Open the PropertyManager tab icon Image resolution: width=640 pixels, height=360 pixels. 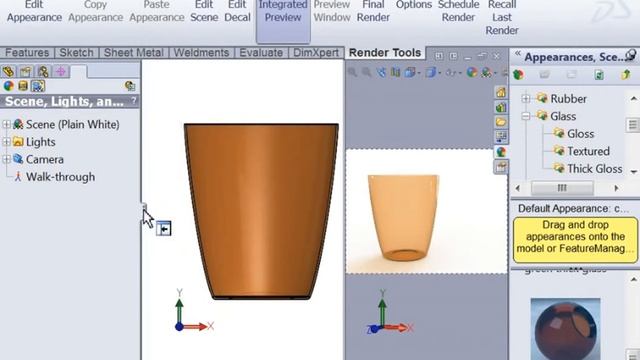point(26,71)
